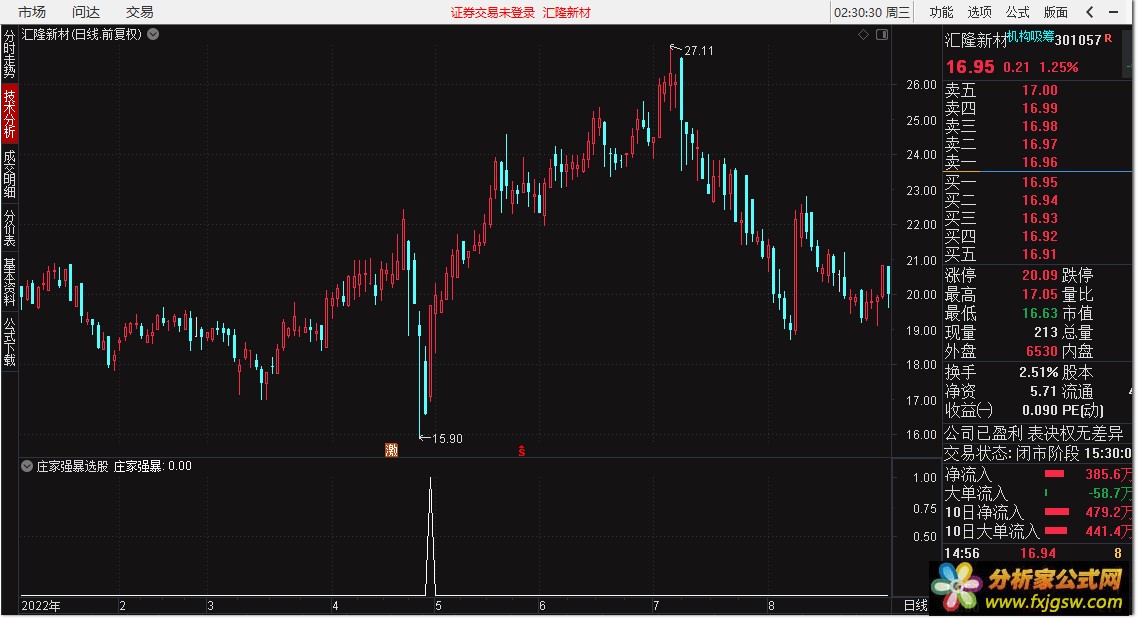This screenshot has height=619, width=1139.
Task: Click 汇隆新材 title link at top
Action: (567, 13)
